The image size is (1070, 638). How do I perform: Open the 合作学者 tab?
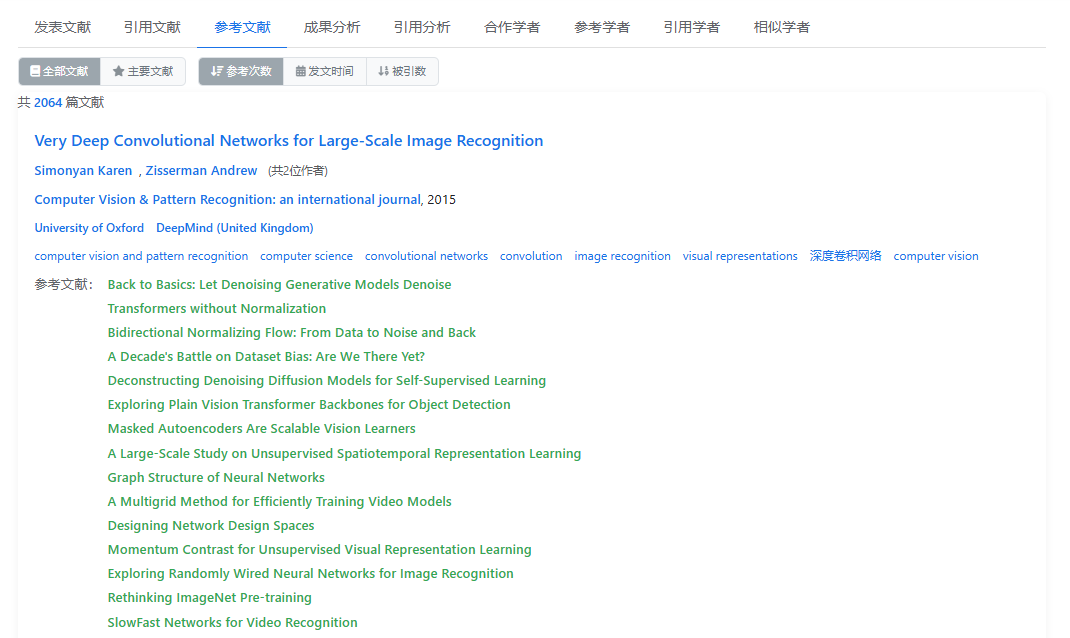click(512, 27)
